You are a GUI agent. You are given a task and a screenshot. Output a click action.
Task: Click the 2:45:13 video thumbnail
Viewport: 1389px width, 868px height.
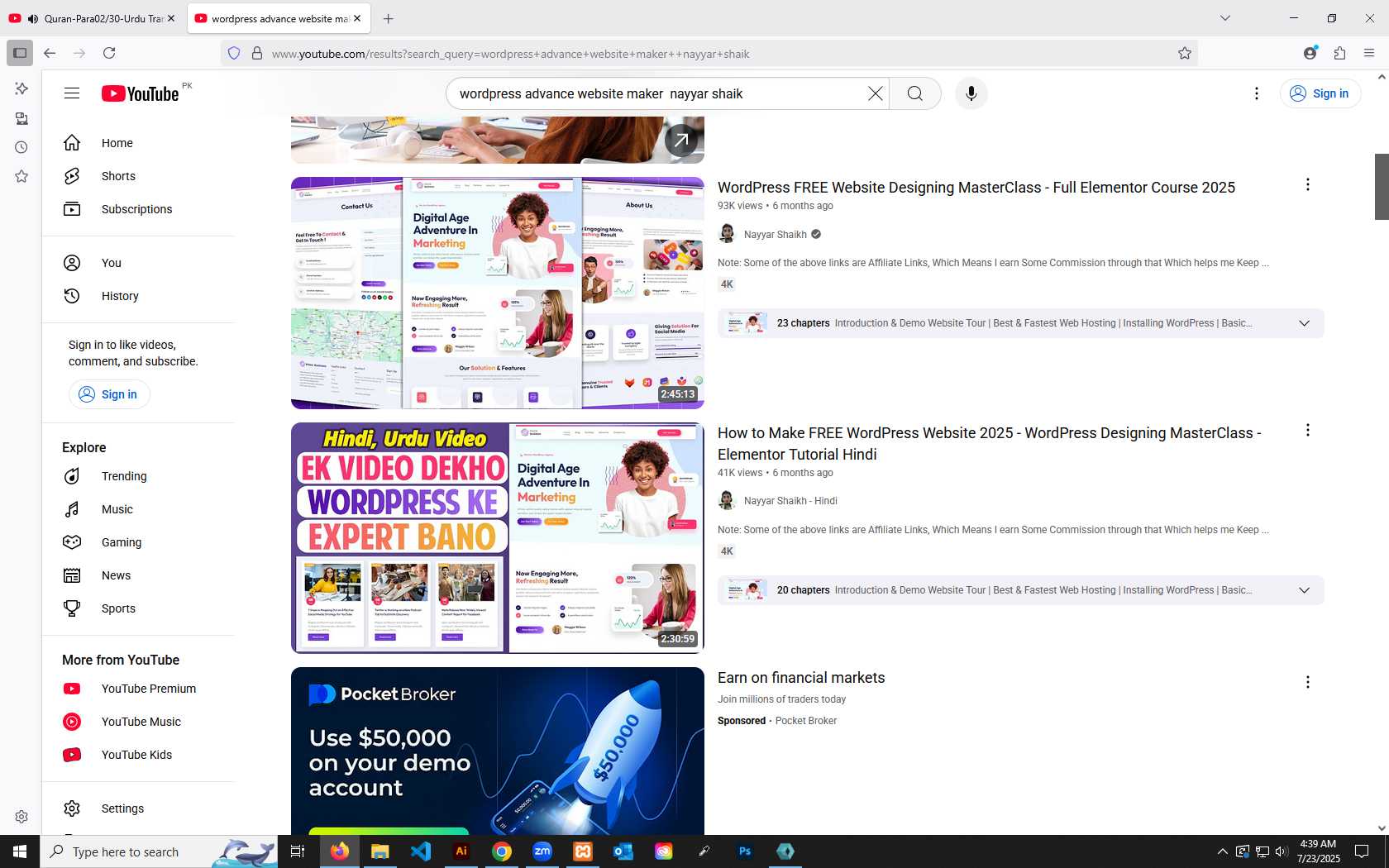click(498, 293)
